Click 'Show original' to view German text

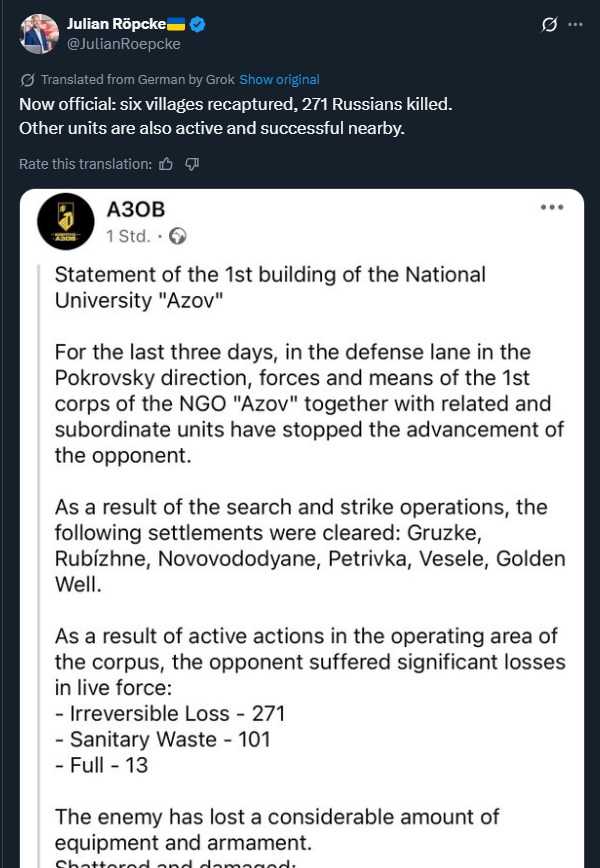click(279, 80)
